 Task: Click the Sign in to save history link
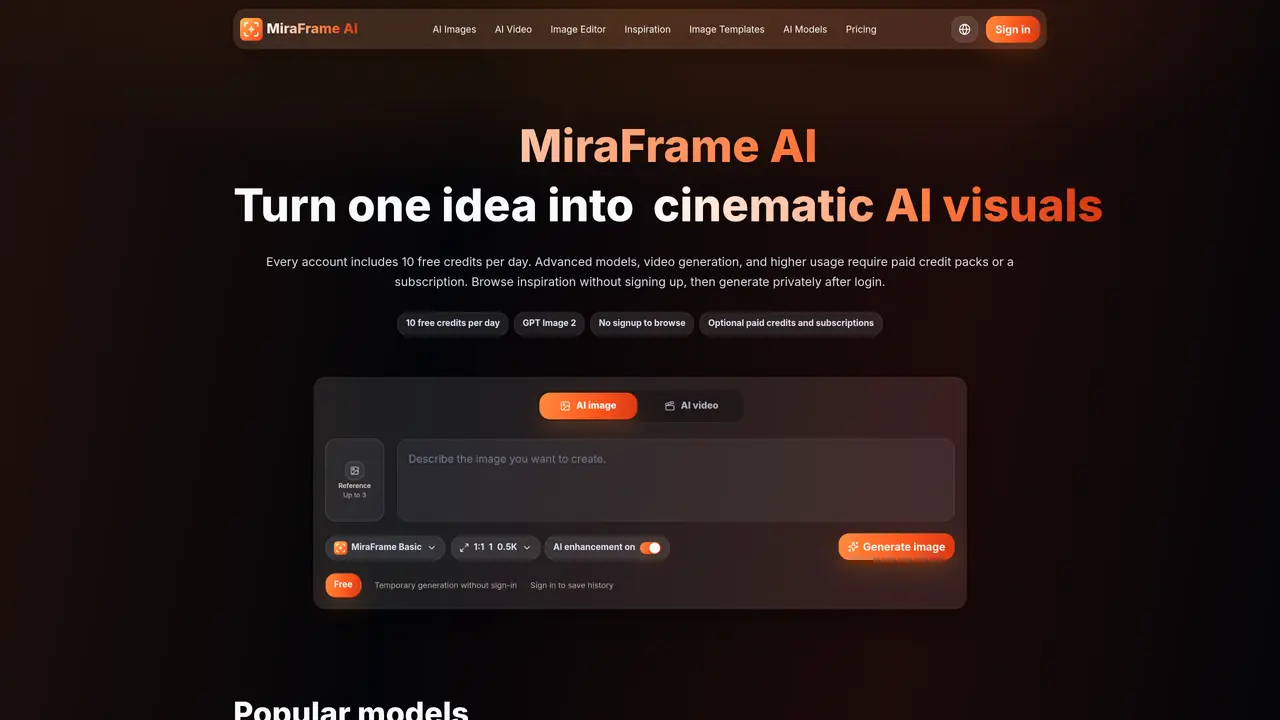(572, 585)
